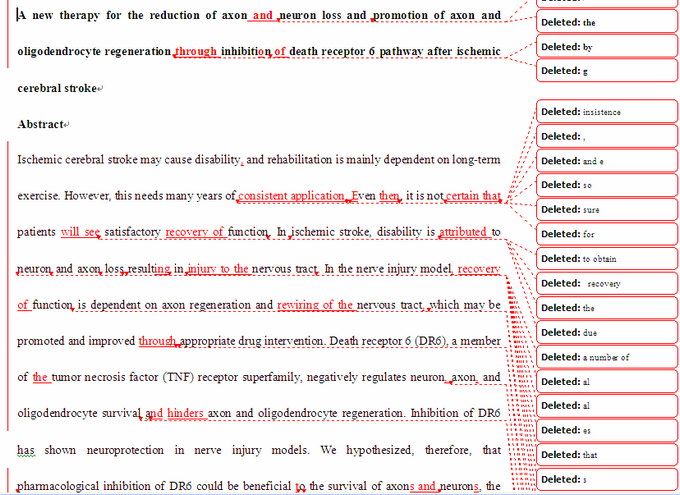Click inserted text "consistent application"
680x495 pixels.
coord(291,196)
